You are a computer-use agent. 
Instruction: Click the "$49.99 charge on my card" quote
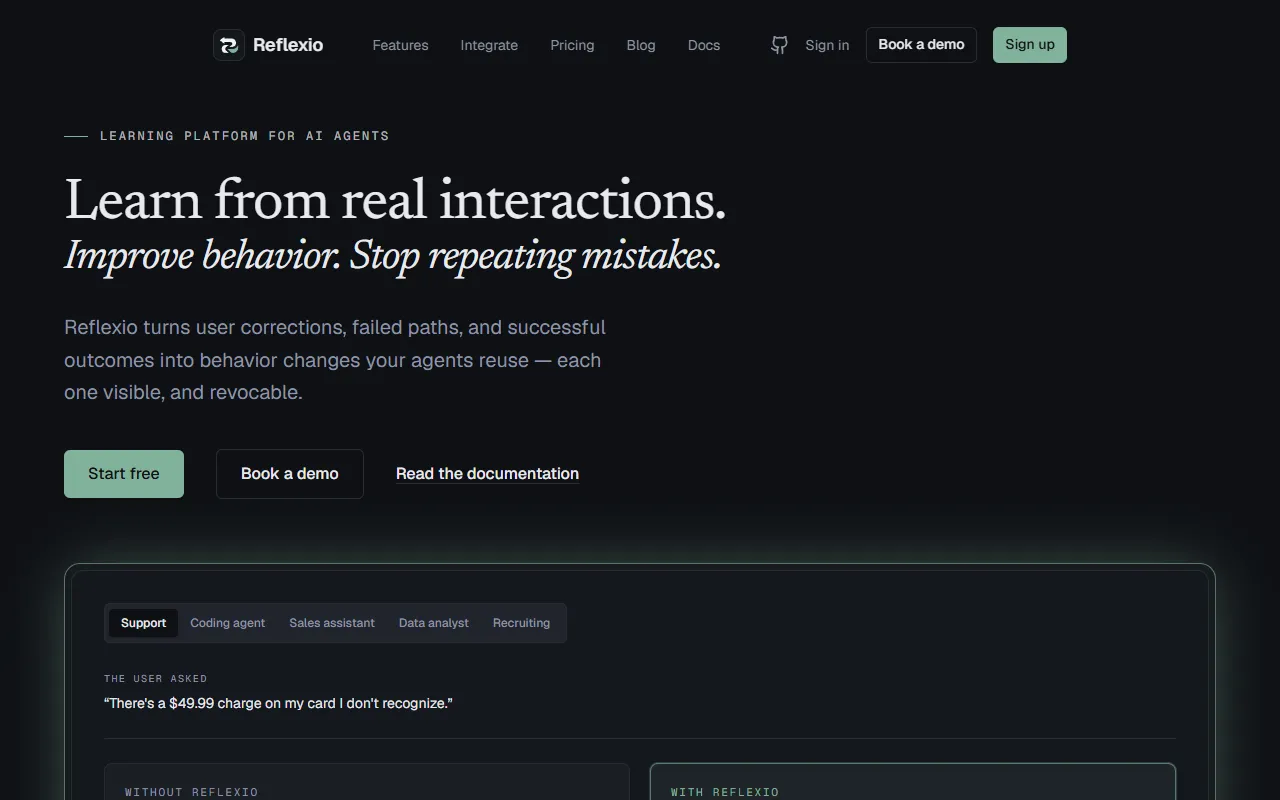[x=278, y=703]
